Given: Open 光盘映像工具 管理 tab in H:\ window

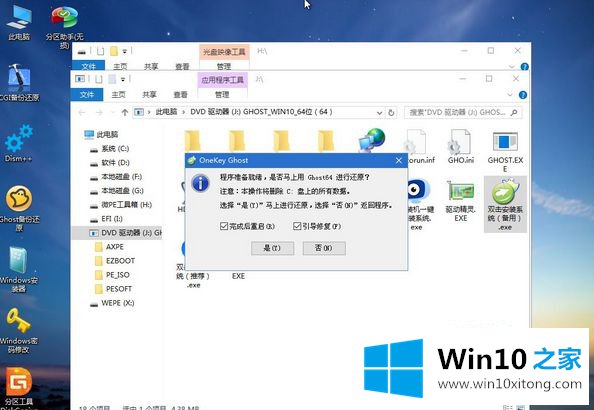Looking at the screenshot, I should tap(224, 66).
